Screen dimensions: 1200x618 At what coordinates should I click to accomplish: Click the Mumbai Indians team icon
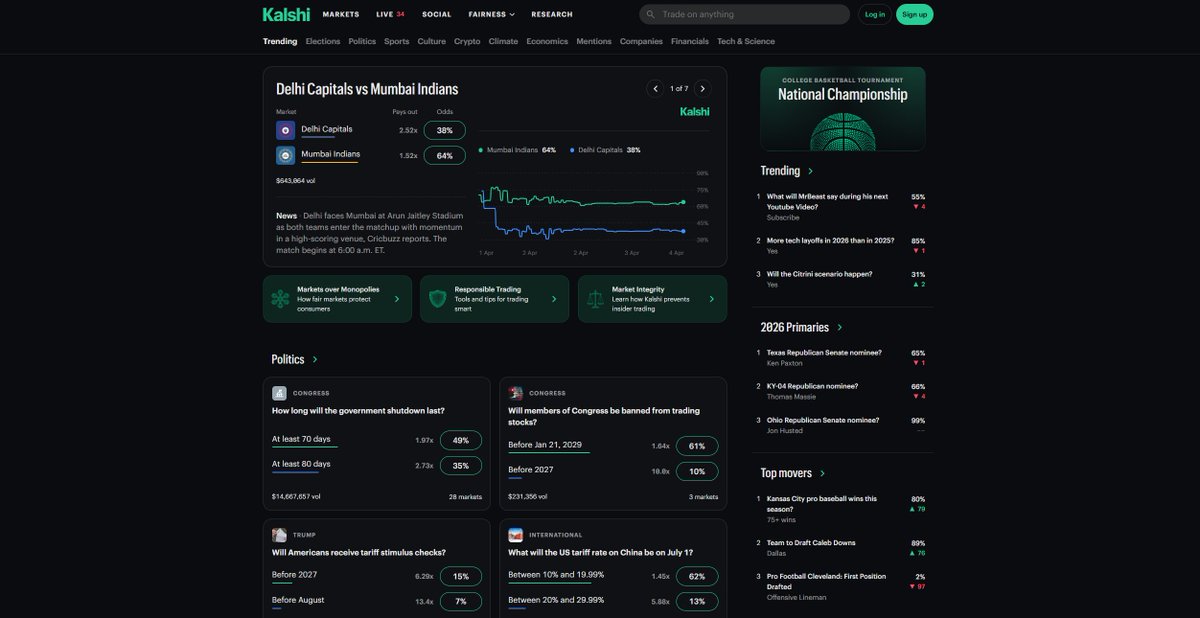pyautogui.click(x=286, y=155)
